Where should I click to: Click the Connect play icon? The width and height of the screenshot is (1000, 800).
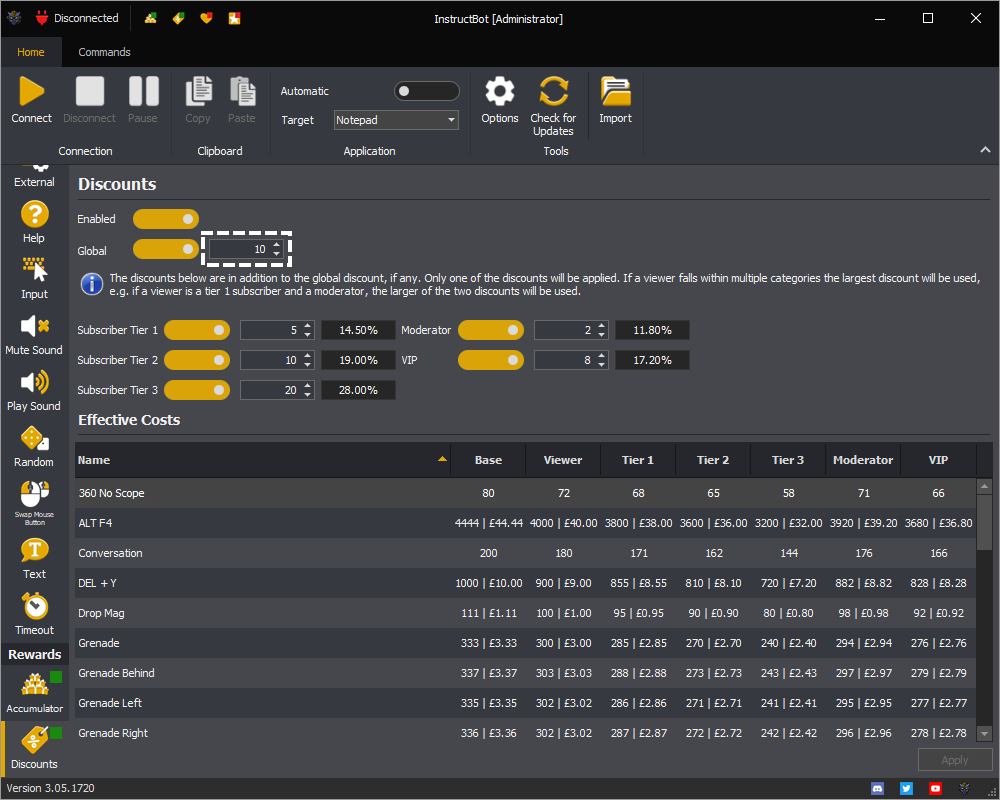[x=31, y=91]
